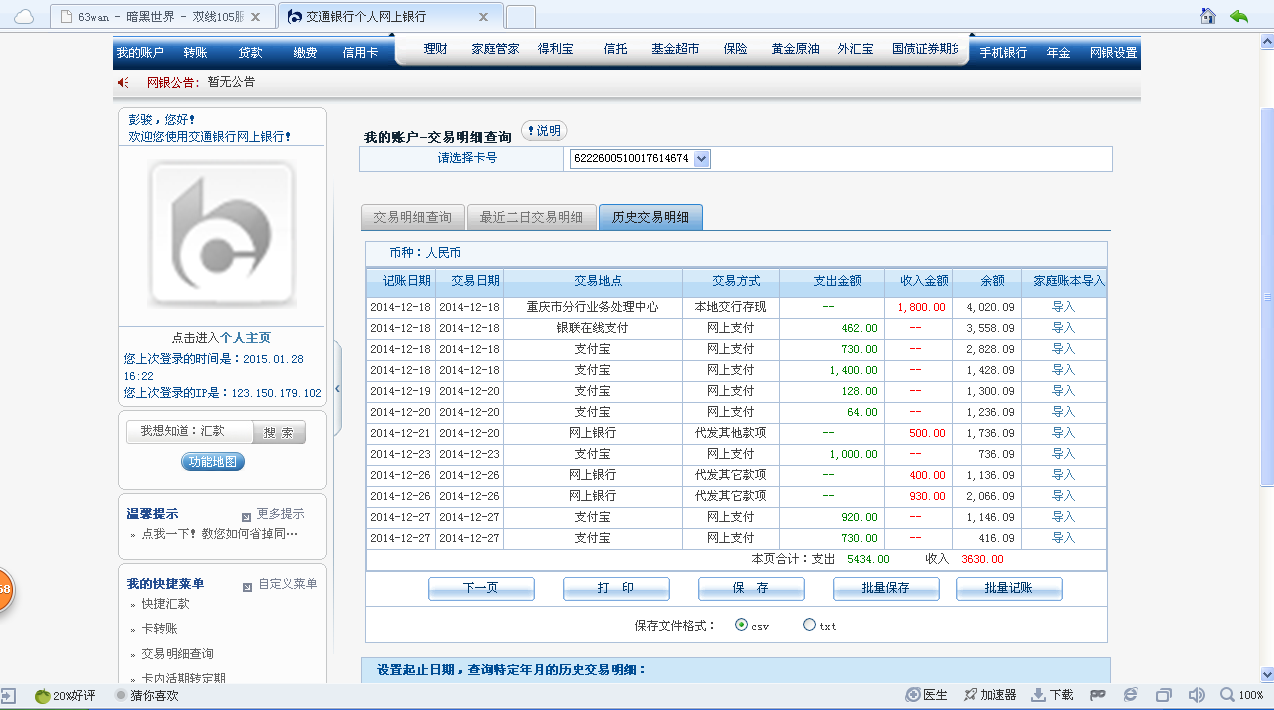
Task: Collapse the left sidebar panel arrow
Action: coord(337,388)
